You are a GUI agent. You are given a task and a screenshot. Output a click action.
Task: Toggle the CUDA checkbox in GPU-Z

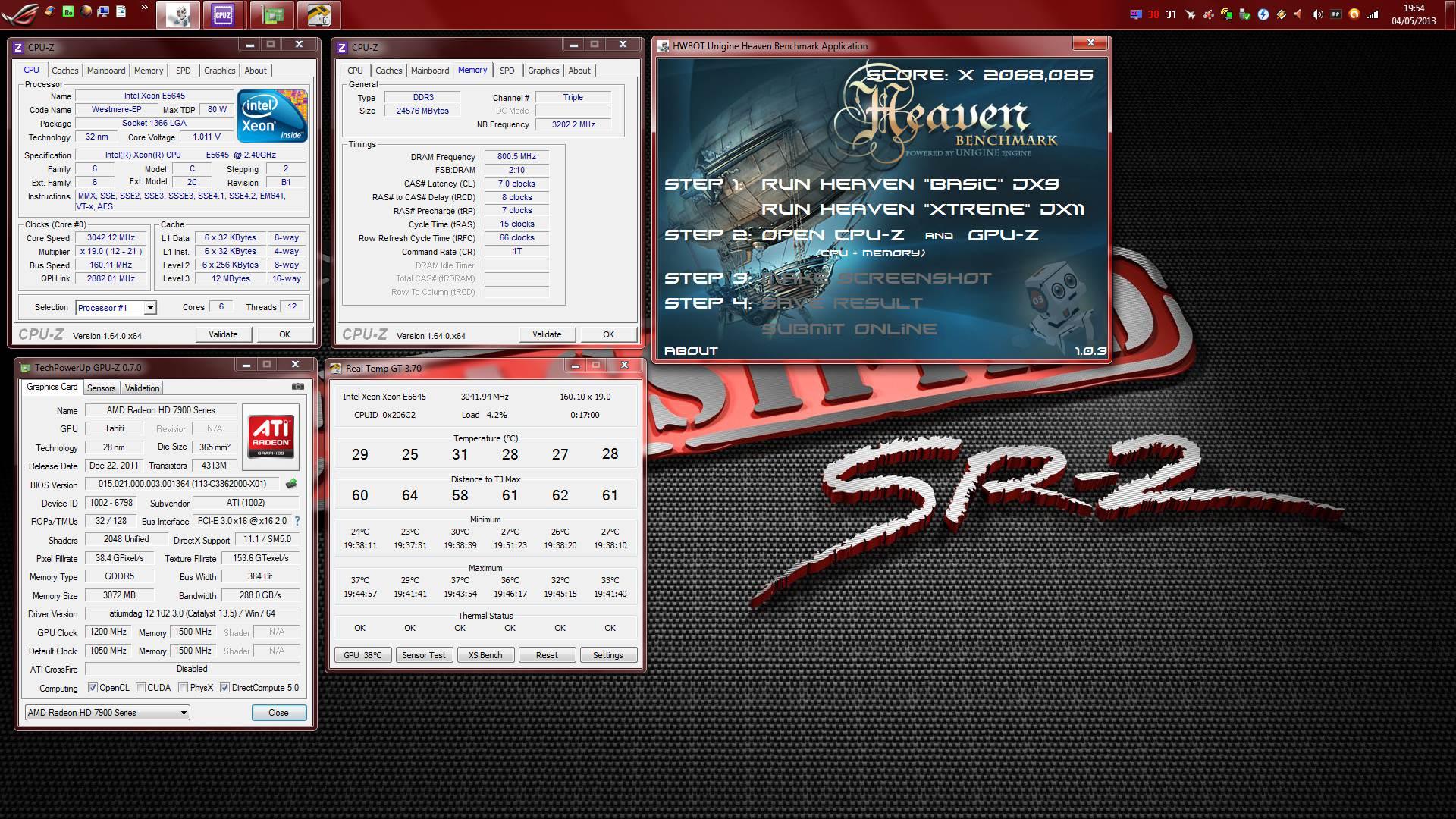tap(140, 688)
